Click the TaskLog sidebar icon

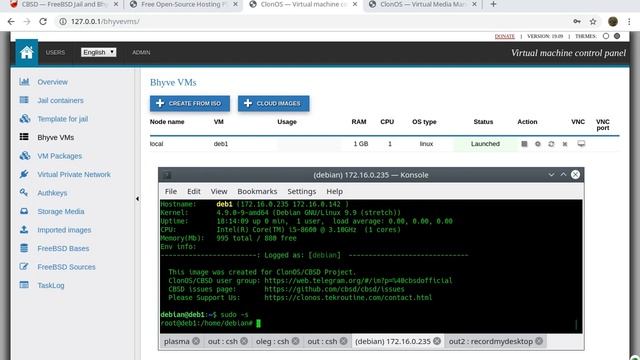[x=24, y=285]
